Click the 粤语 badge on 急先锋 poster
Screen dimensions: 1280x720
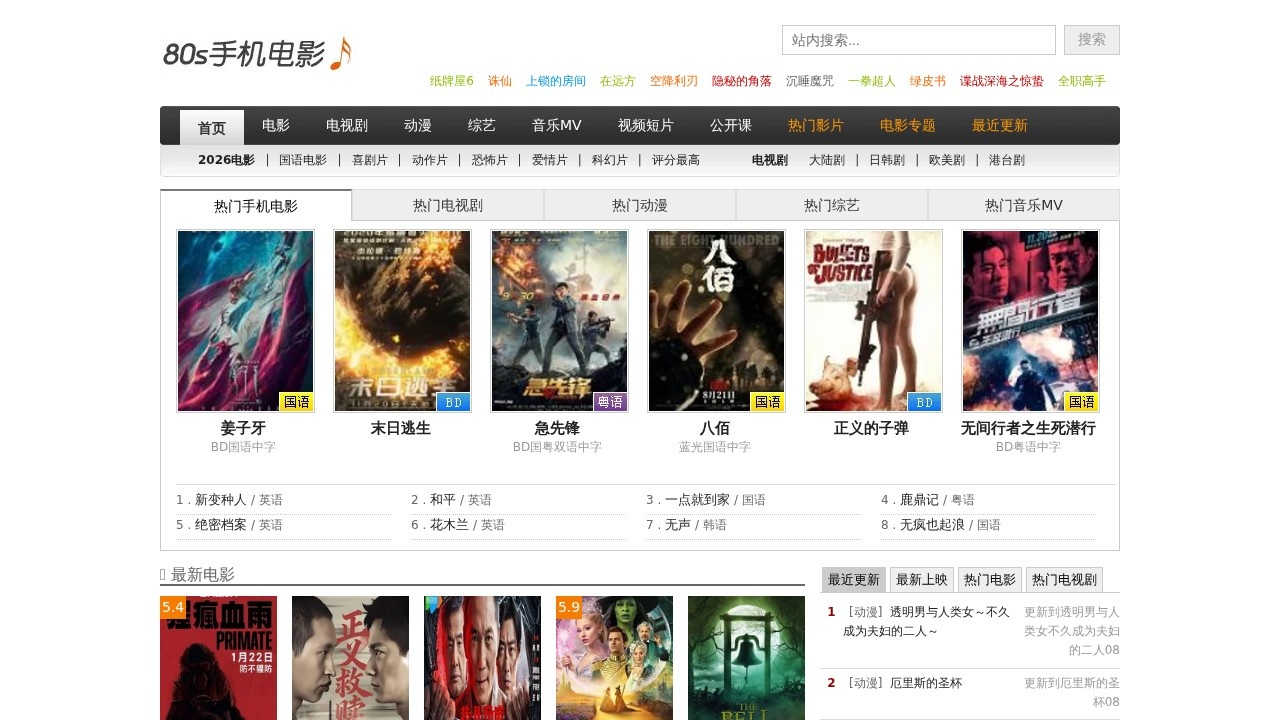click(611, 402)
